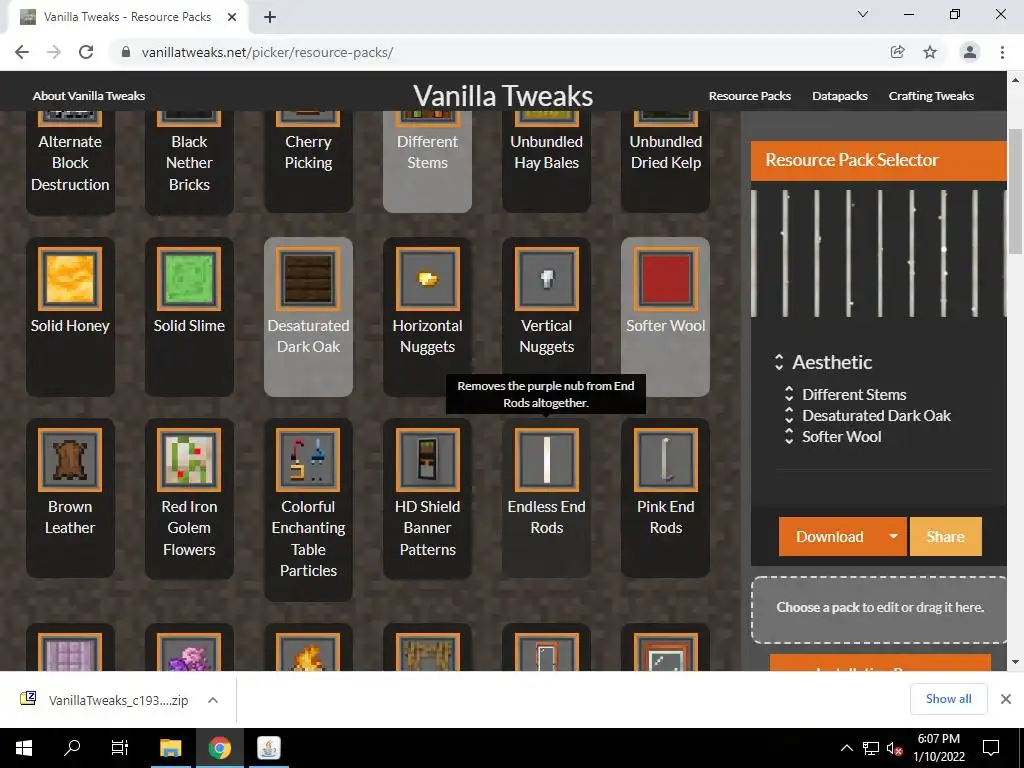Select the Solid Honey pack icon

[70, 279]
